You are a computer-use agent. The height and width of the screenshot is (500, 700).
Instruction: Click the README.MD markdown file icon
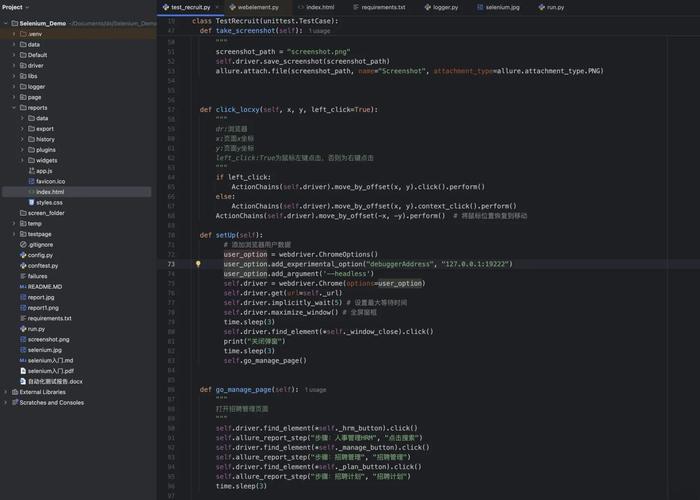coord(22,286)
